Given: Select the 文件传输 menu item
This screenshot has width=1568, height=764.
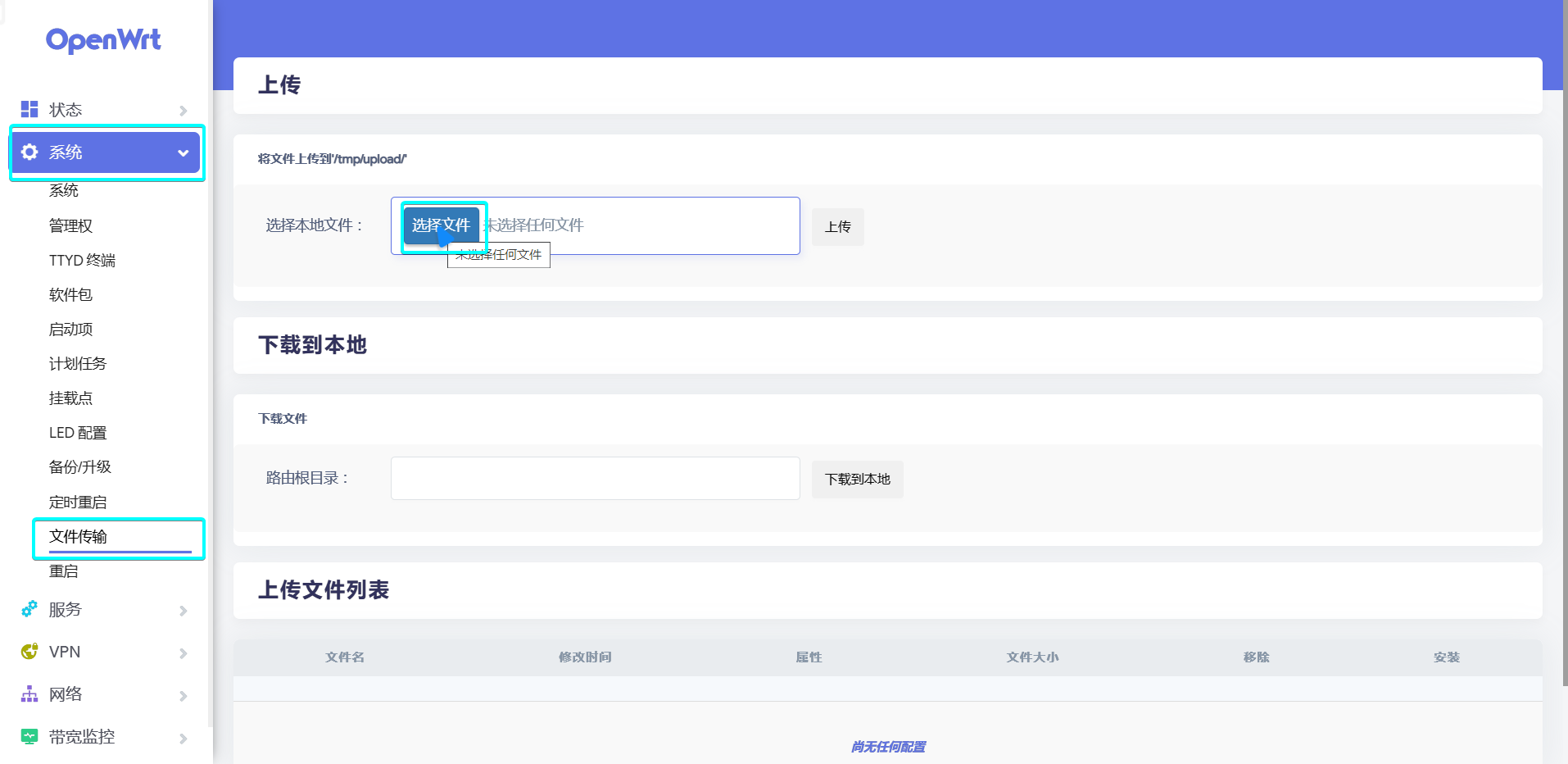Looking at the screenshot, I should click(x=78, y=536).
